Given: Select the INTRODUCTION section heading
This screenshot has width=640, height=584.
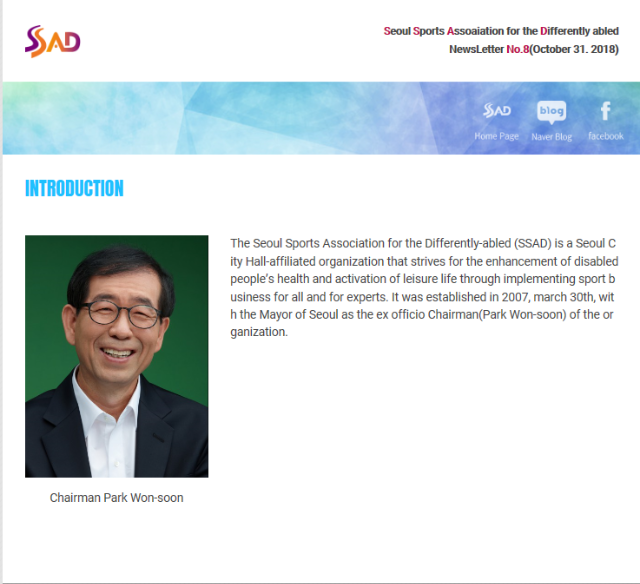Looking at the screenshot, I should [74, 188].
